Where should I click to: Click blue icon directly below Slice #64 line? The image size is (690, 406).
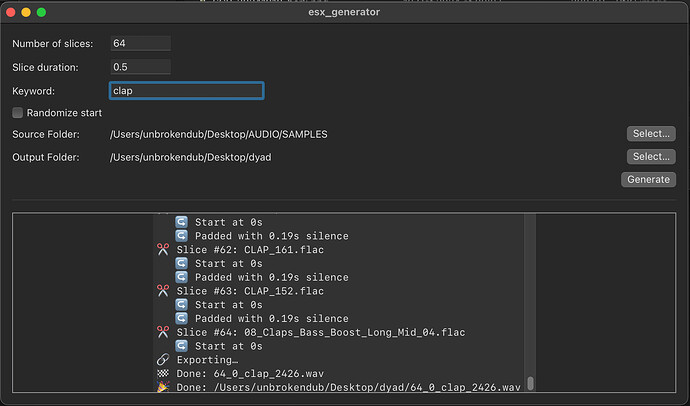pos(182,346)
